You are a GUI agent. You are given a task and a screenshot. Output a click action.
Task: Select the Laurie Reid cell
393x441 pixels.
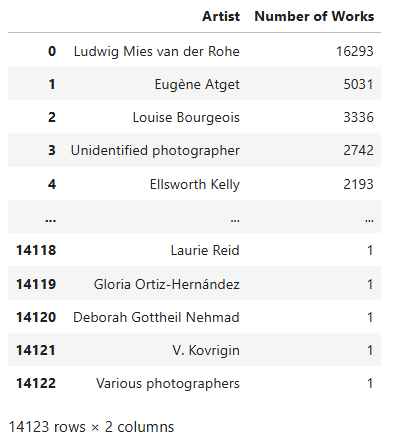[205, 250]
